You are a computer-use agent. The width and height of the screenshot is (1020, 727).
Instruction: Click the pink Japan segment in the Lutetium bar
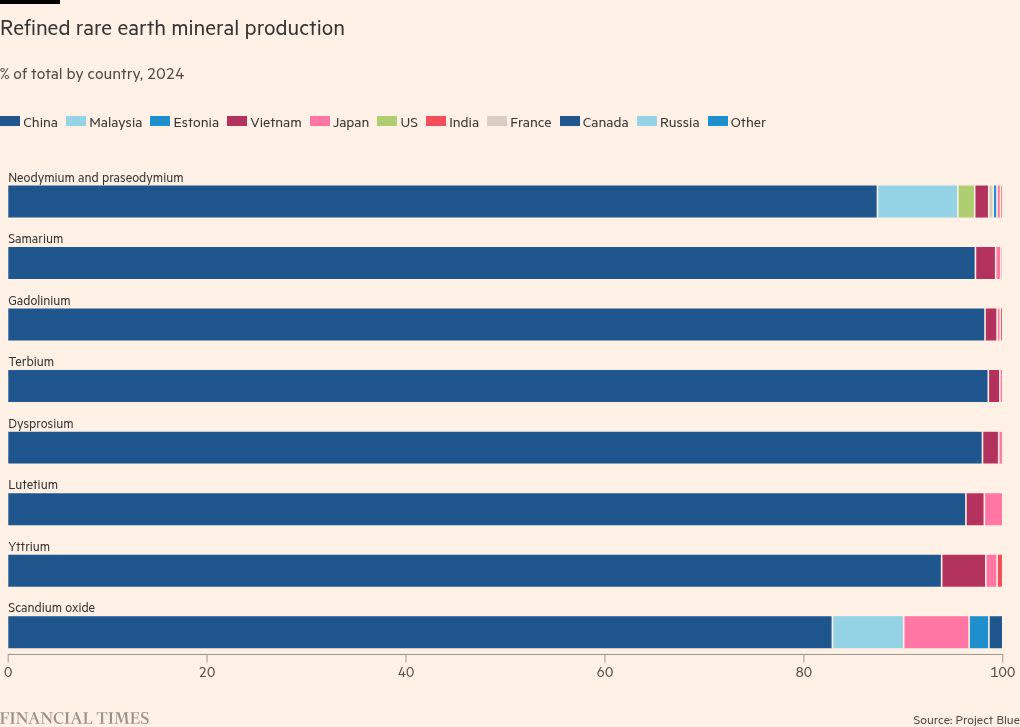coord(993,509)
